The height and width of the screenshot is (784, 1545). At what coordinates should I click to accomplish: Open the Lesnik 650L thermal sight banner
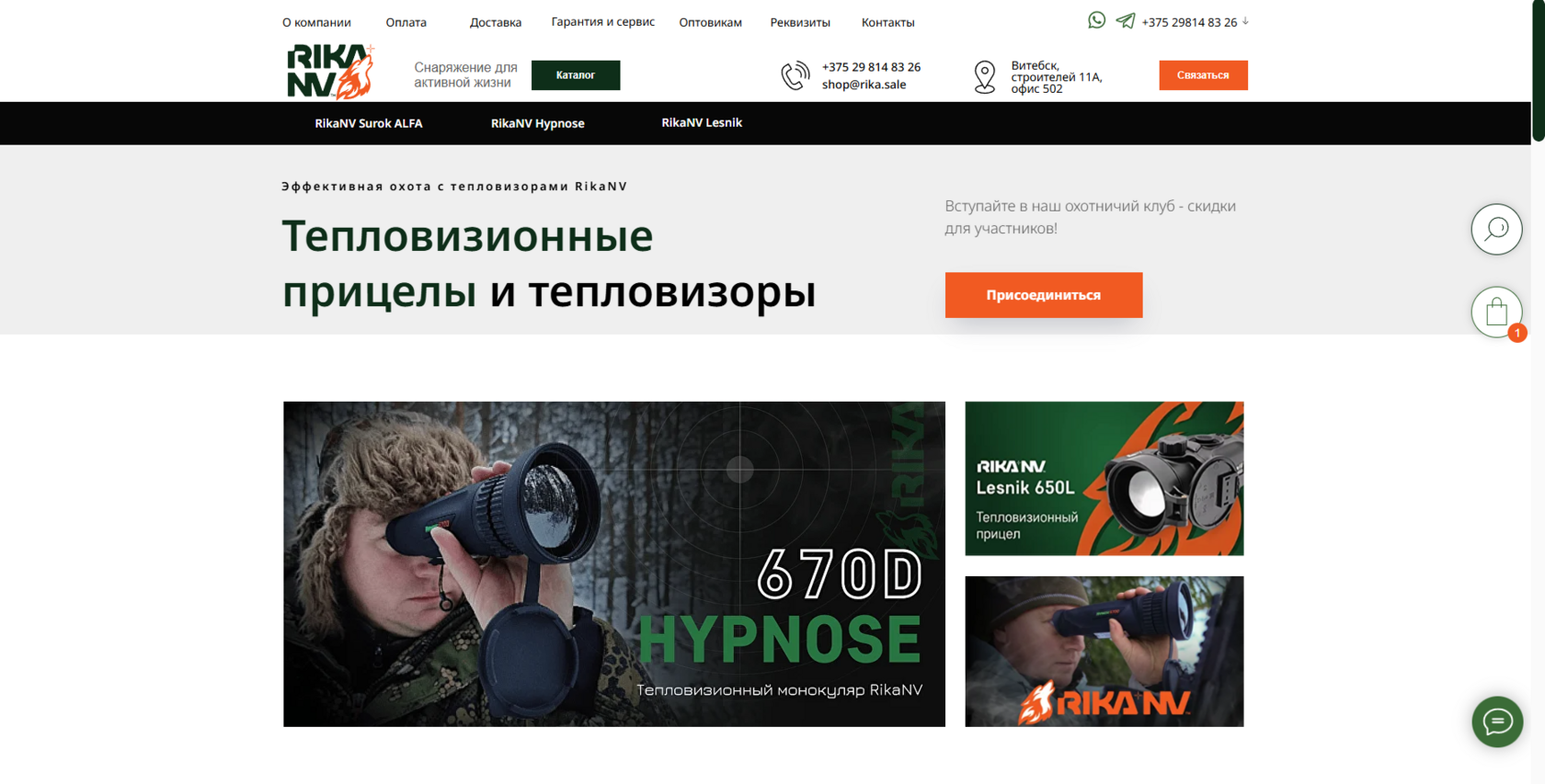pos(1104,479)
